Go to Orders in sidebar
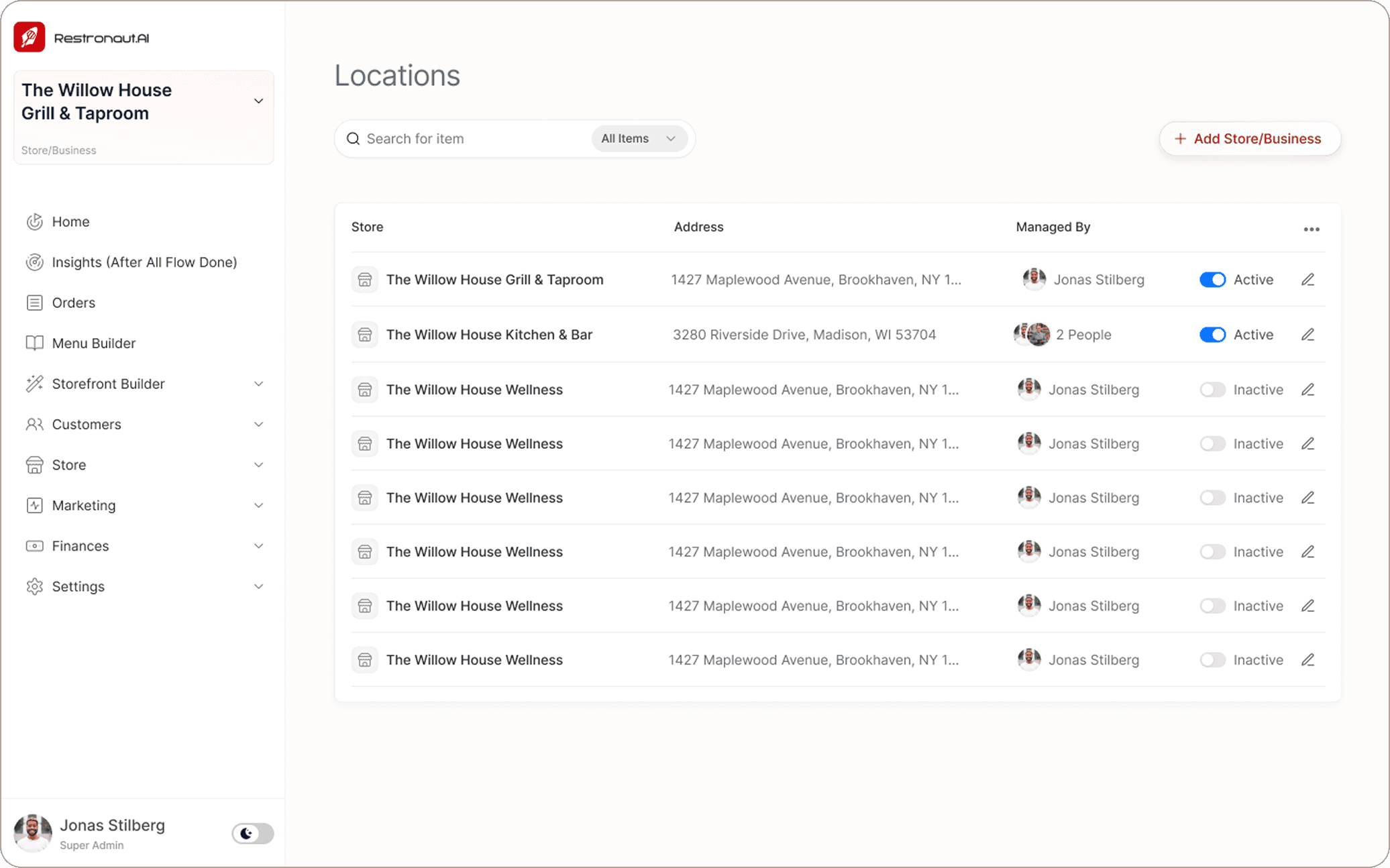 (74, 303)
